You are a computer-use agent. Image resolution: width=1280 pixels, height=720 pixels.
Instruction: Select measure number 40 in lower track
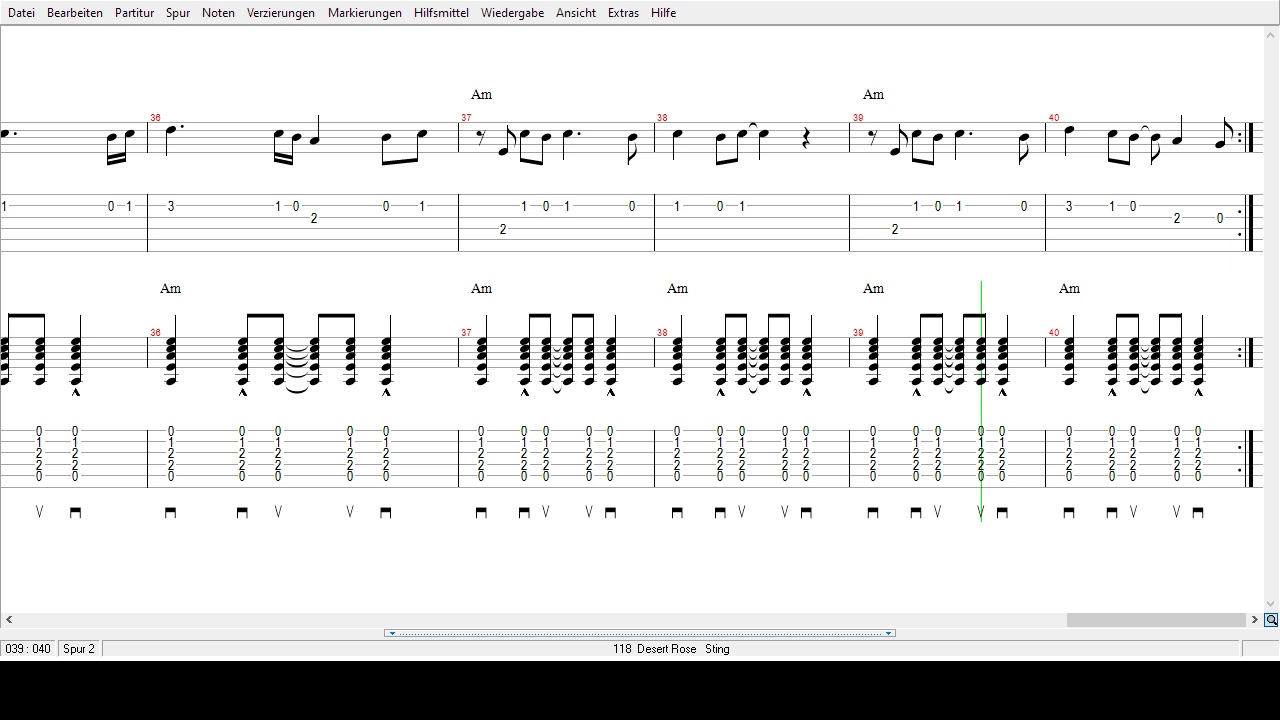[1054, 333]
